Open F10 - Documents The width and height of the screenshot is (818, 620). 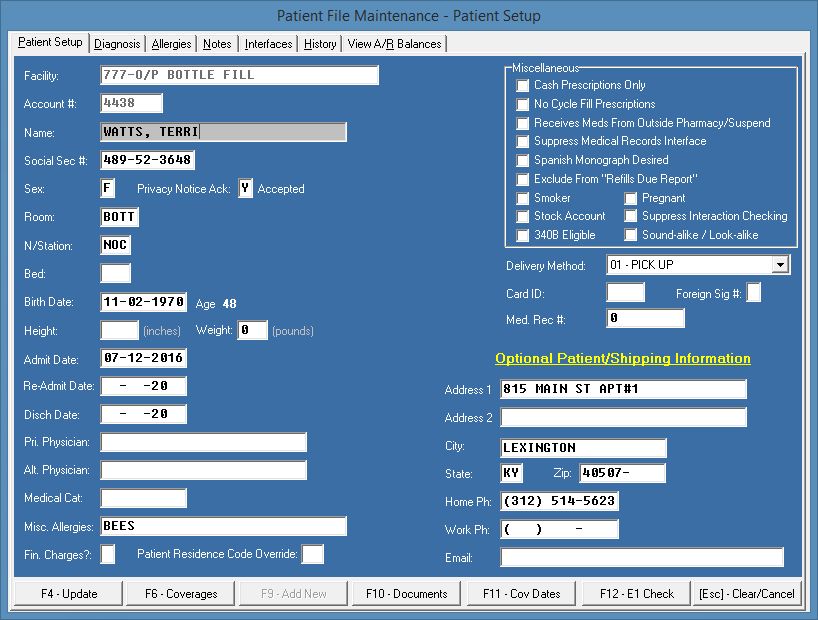[x=407, y=594]
